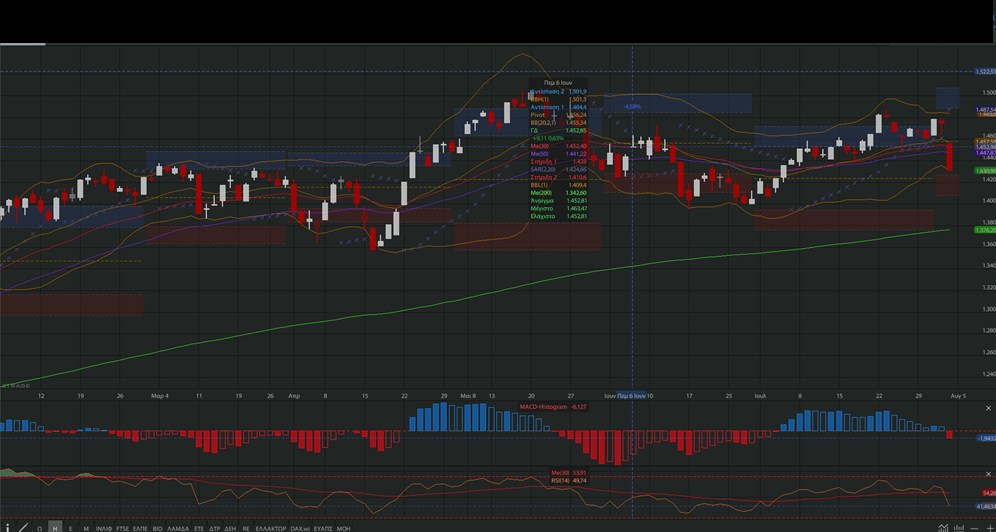Select the M monthly timeframe button
Image resolution: width=996 pixels, height=532 pixels.
[86, 528]
